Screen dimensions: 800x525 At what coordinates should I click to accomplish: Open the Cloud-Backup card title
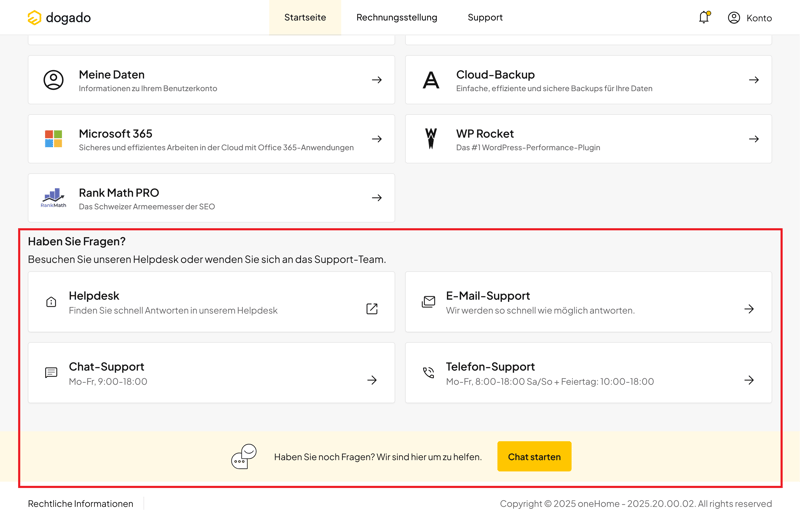495,75
